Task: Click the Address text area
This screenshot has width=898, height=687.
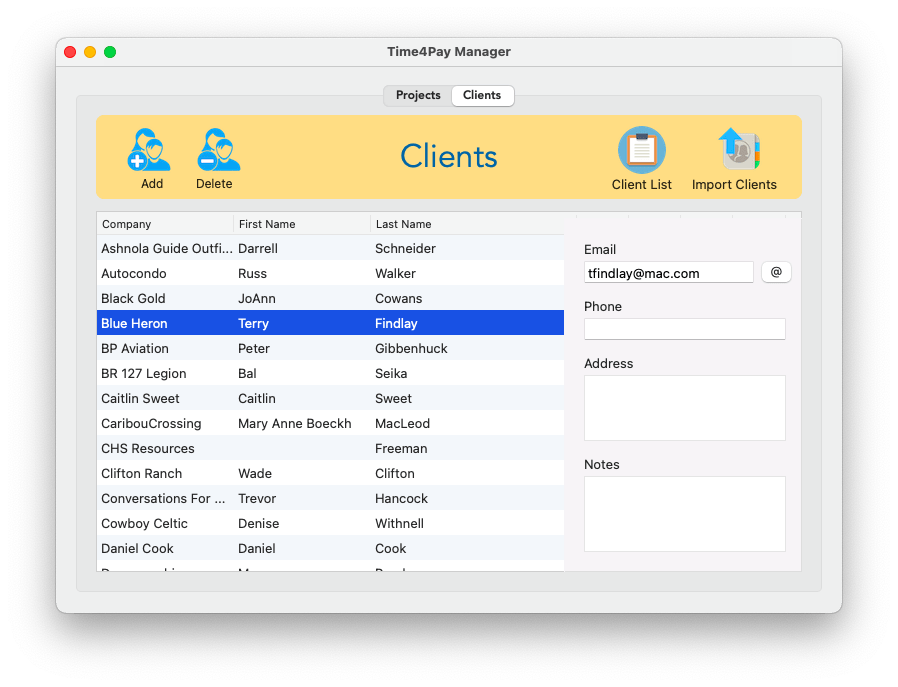Action: (684, 408)
